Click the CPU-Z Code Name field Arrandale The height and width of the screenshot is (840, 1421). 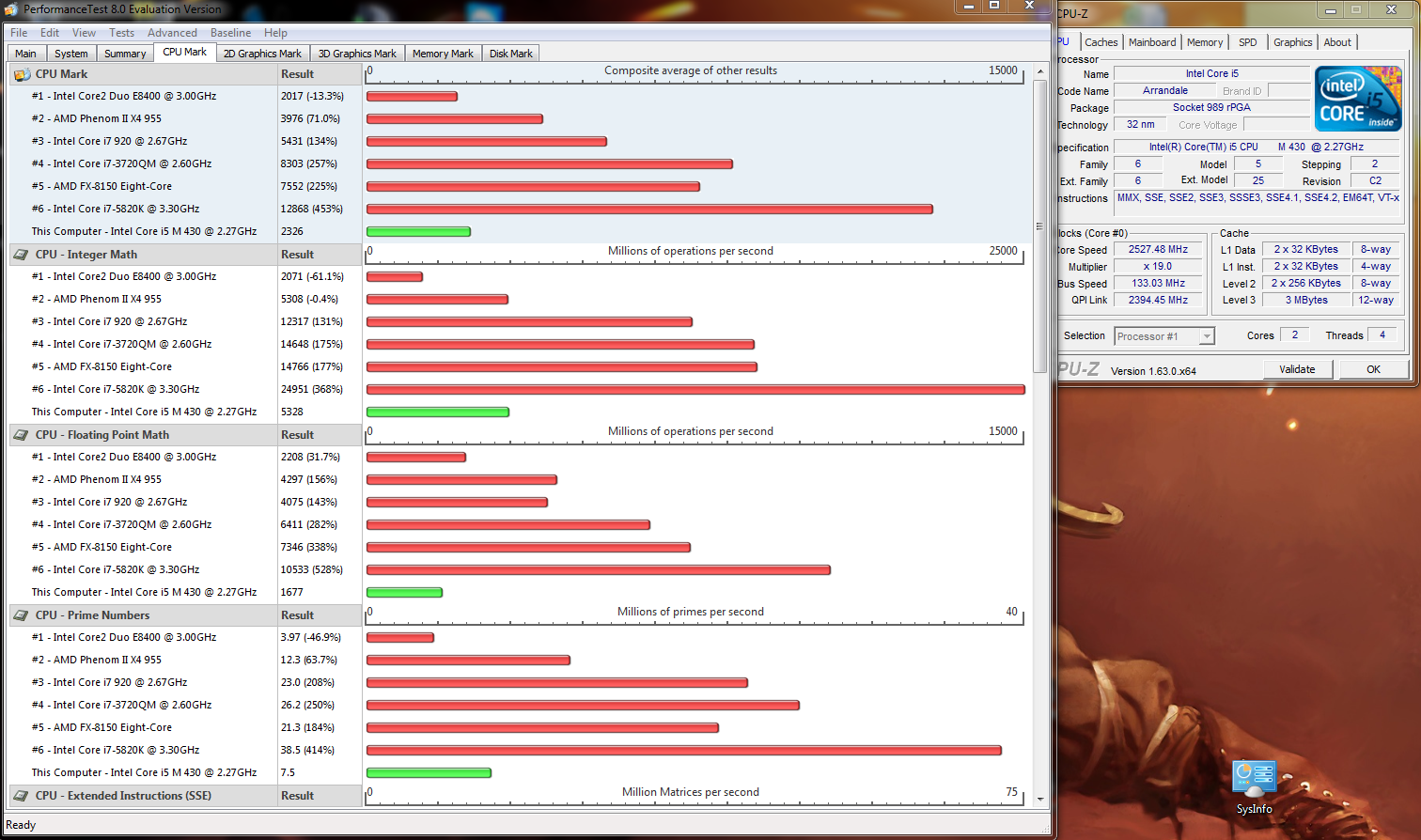[1164, 91]
